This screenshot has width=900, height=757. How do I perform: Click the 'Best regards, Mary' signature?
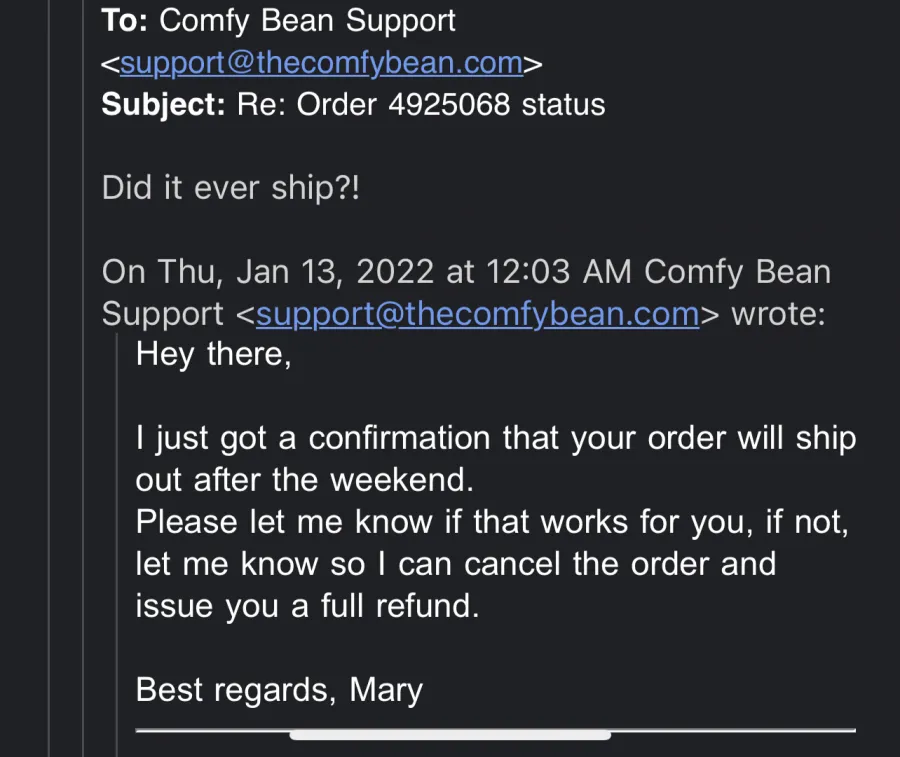(279, 690)
